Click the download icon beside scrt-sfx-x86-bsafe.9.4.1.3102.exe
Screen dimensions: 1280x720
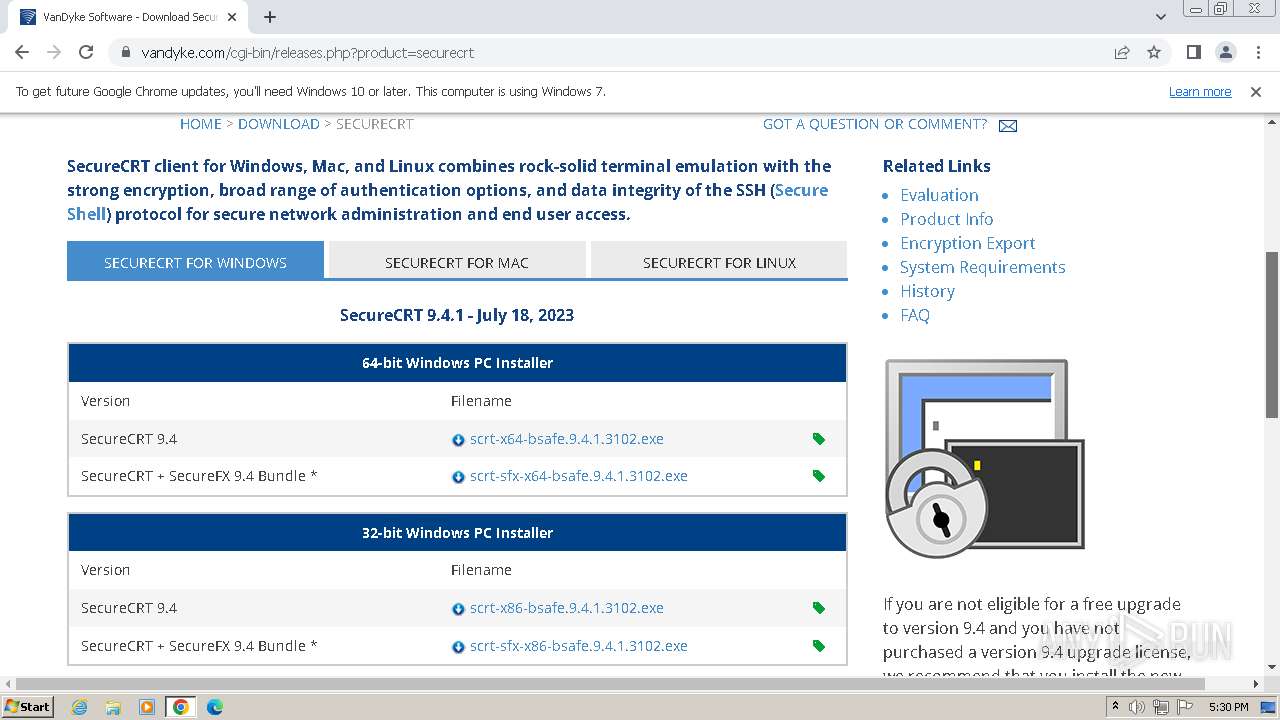(x=458, y=647)
